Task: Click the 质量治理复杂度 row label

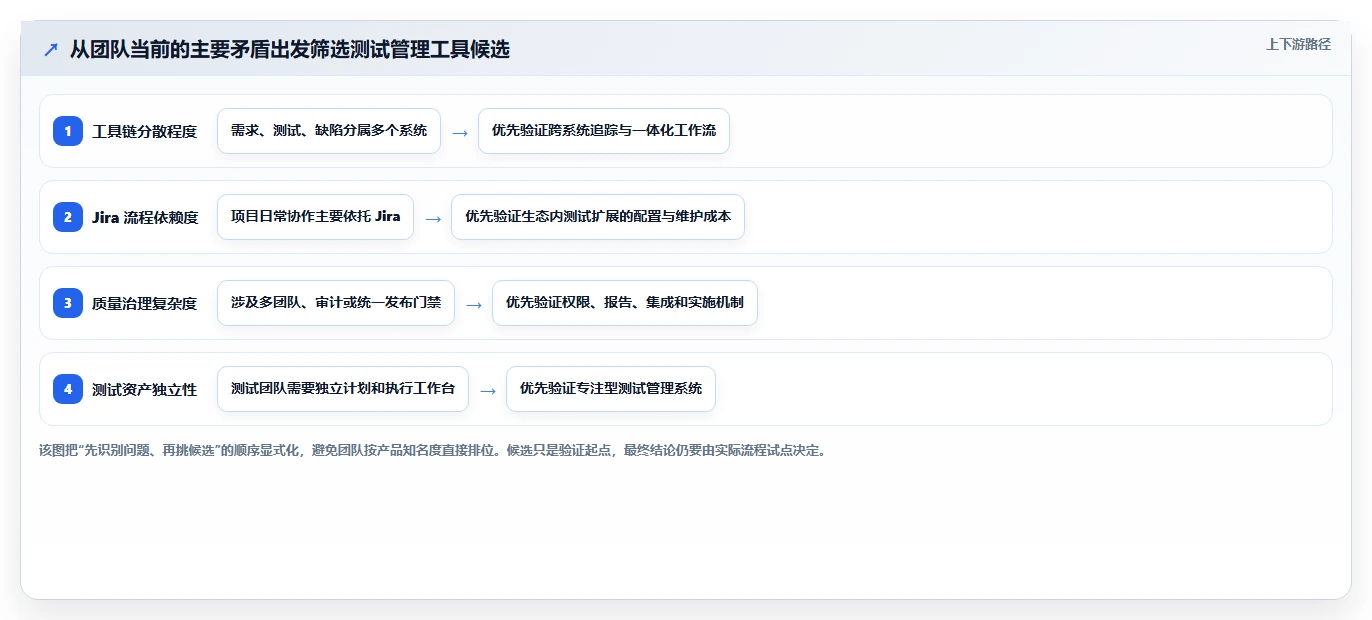Action: (x=145, y=303)
